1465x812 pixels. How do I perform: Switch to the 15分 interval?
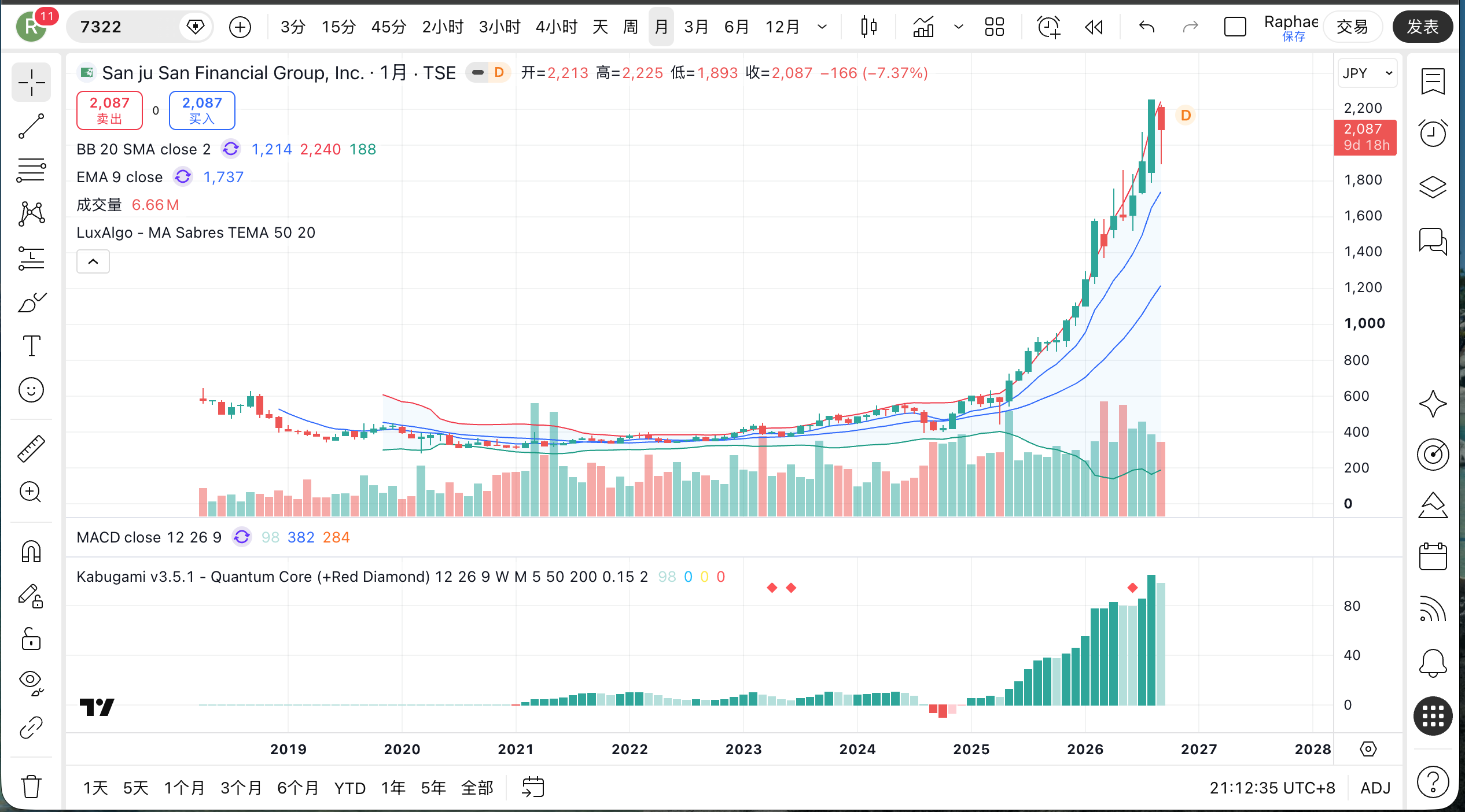point(338,27)
